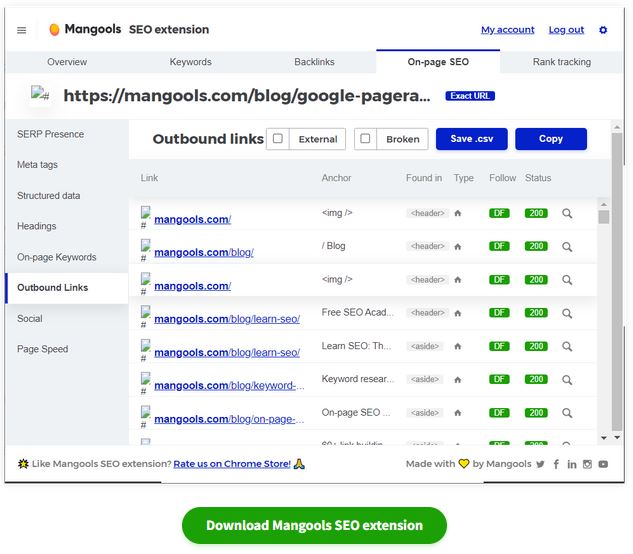Click home type icon in Learn SEO: Th... row

457,346
